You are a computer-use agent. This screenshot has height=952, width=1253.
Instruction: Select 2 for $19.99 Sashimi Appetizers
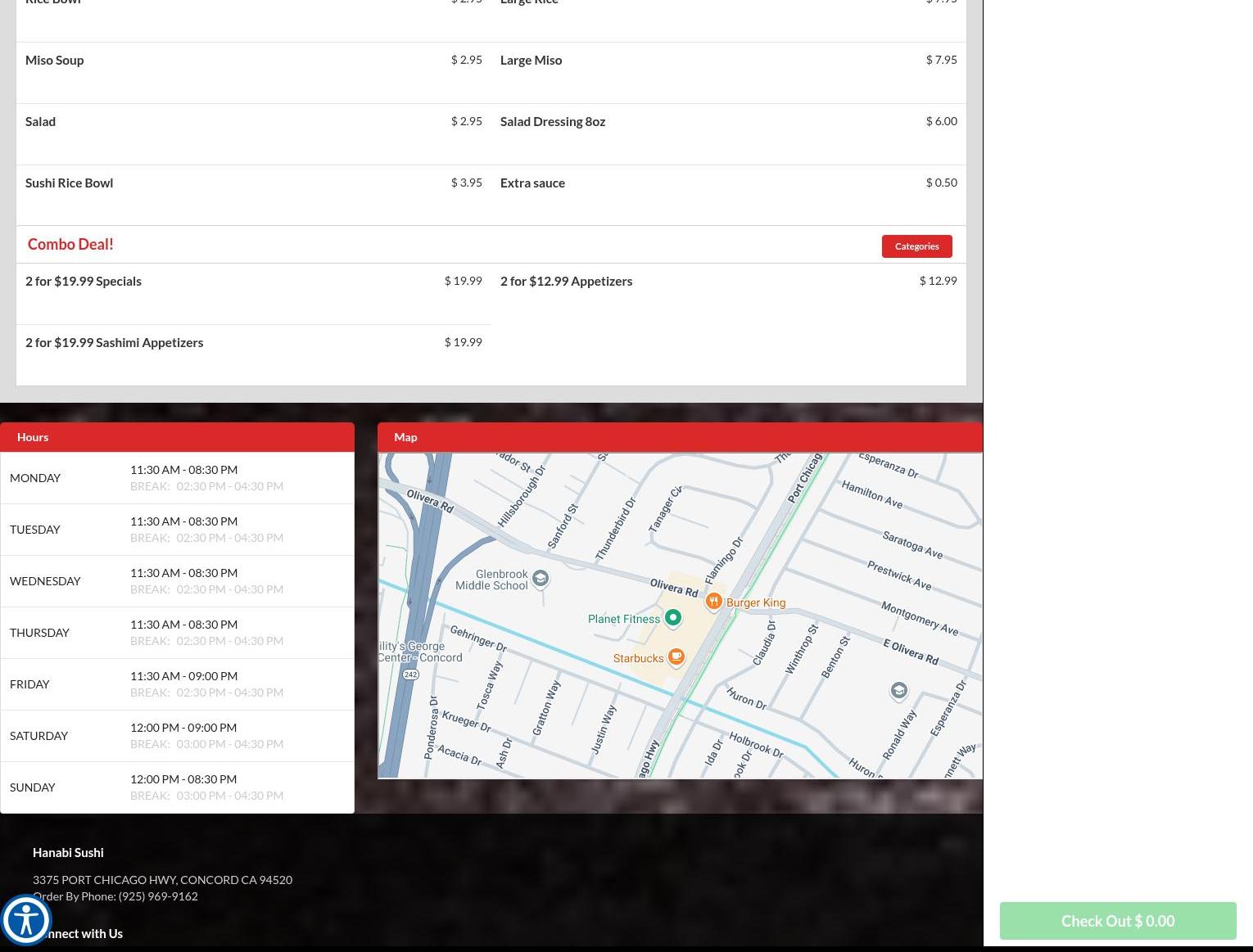(x=115, y=342)
